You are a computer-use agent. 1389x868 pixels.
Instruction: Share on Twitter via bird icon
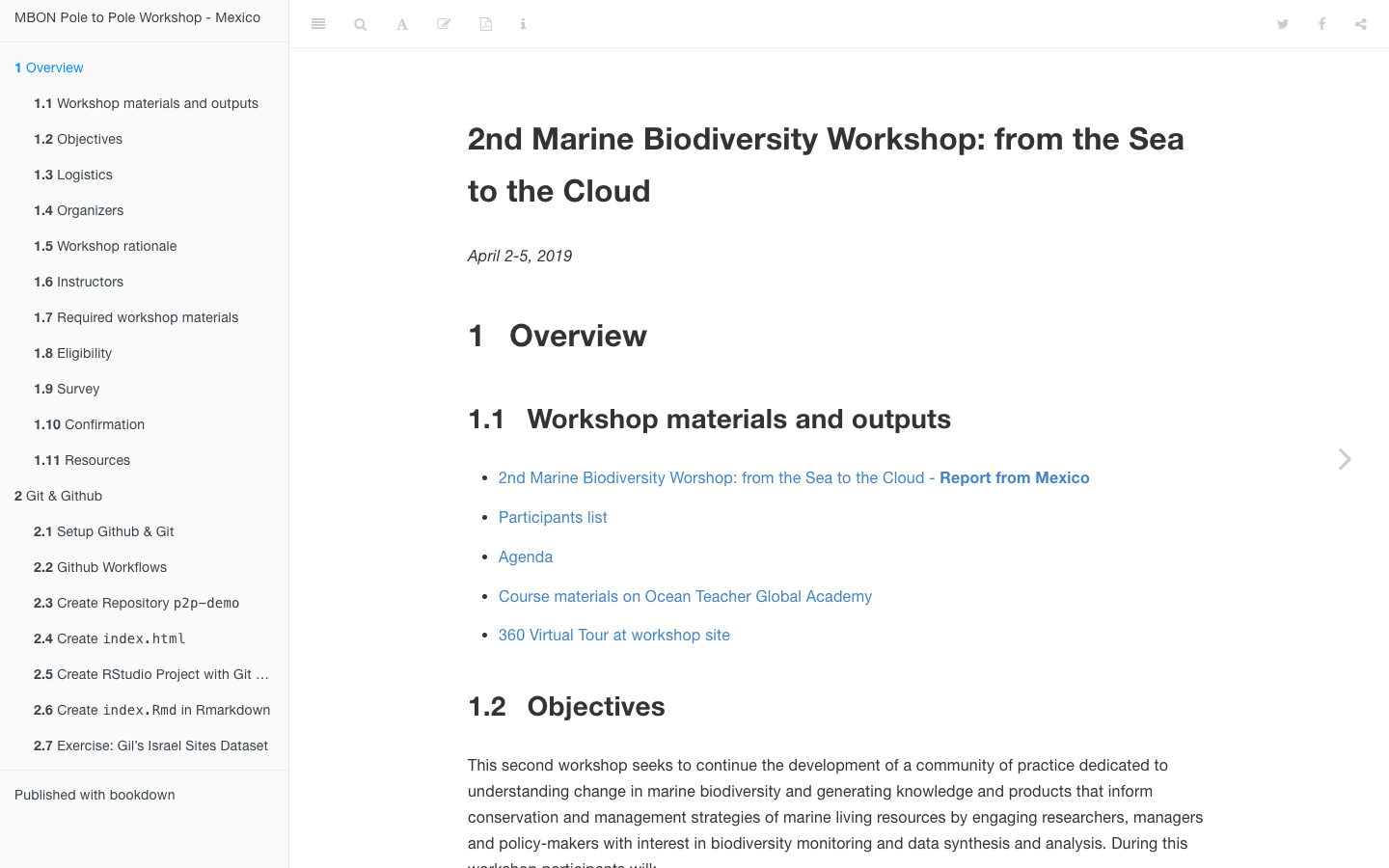pos(1283,24)
